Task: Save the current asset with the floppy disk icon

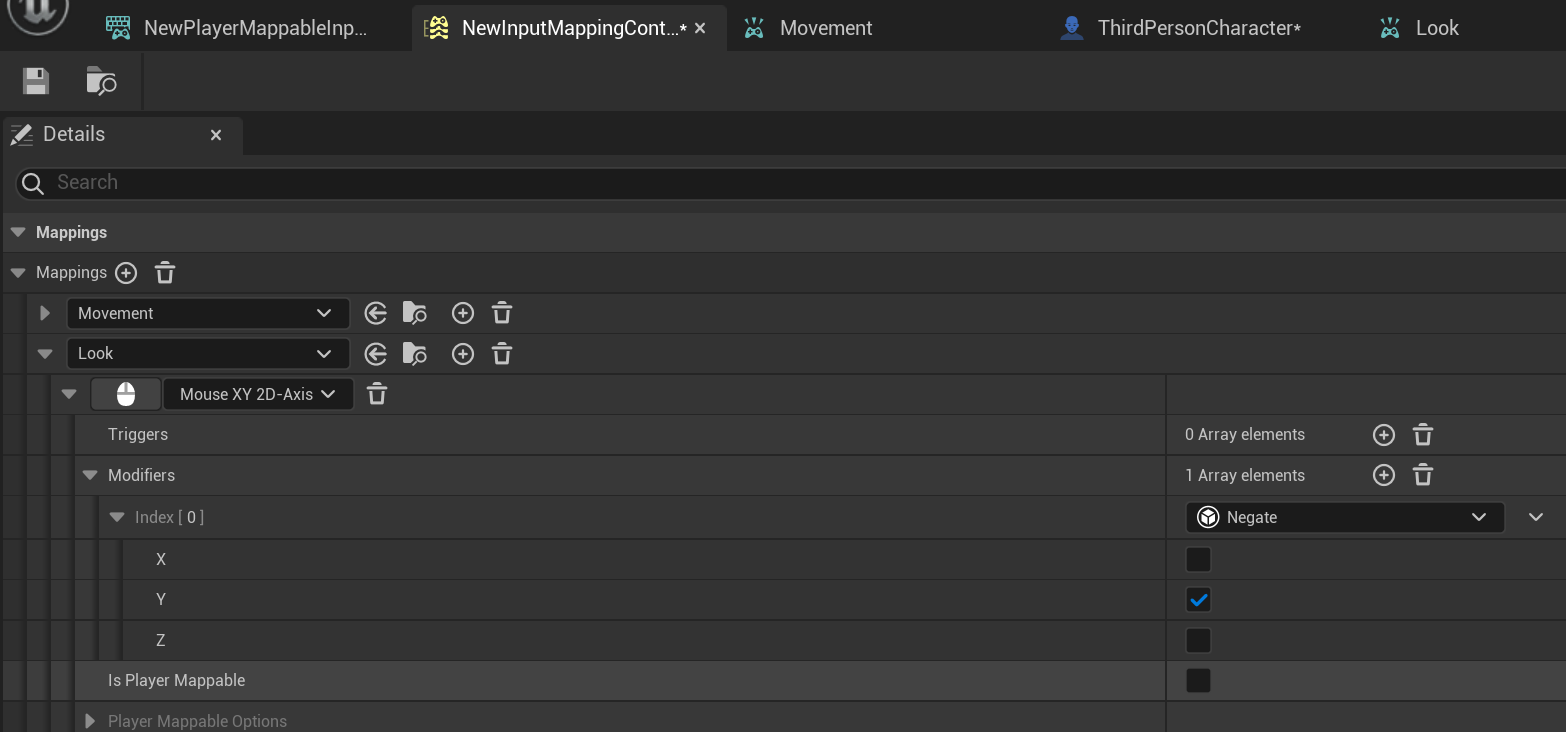Action: coord(36,81)
